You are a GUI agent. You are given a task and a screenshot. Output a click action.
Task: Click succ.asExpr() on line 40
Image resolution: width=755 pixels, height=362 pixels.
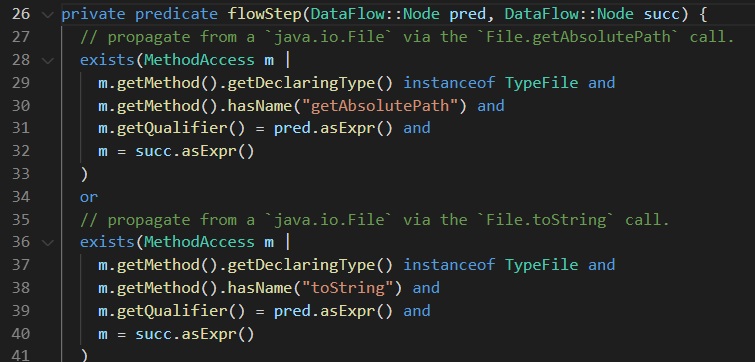point(195,333)
